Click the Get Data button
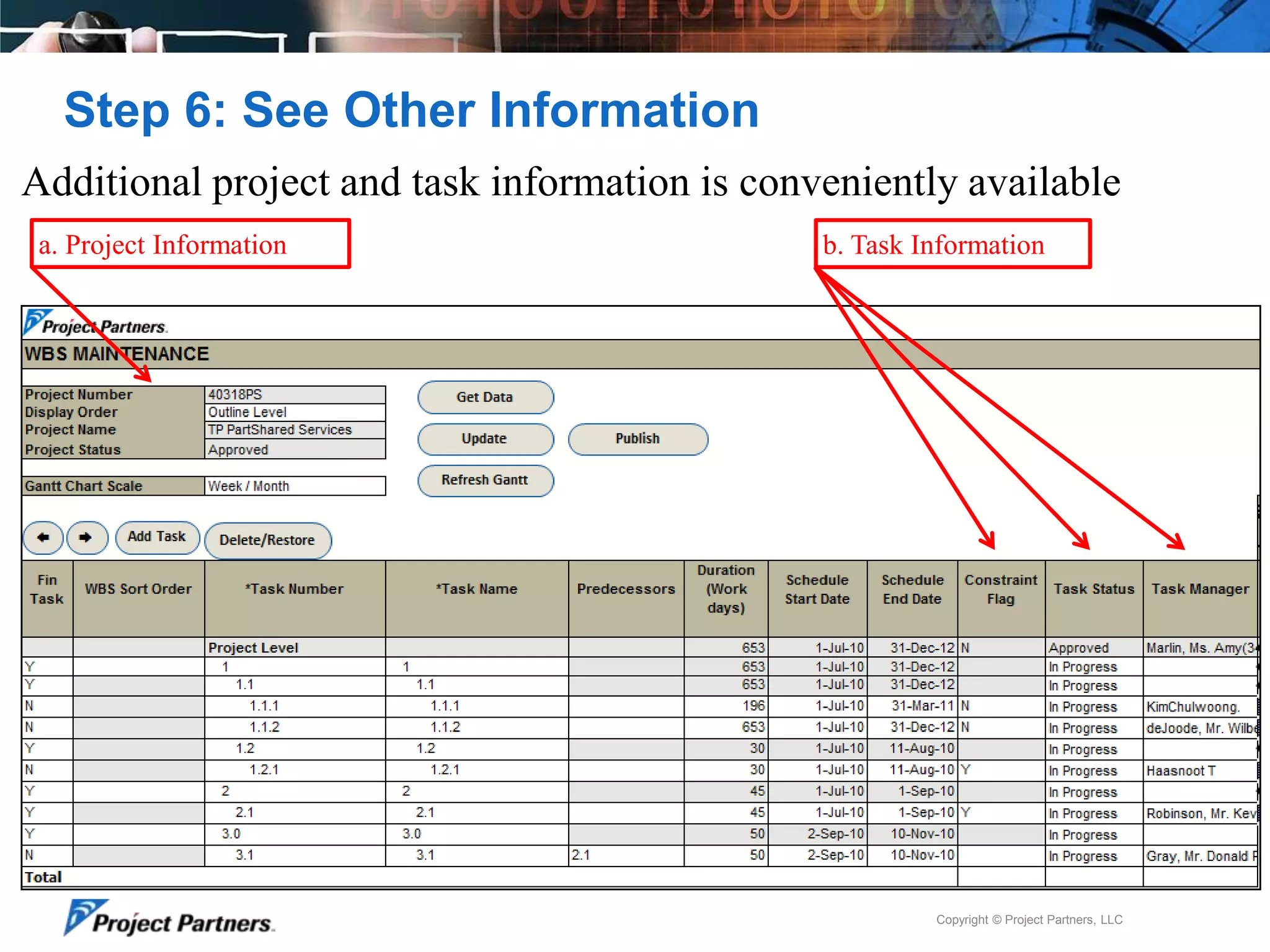The width and height of the screenshot is (1270, 952). click(486, 397)
